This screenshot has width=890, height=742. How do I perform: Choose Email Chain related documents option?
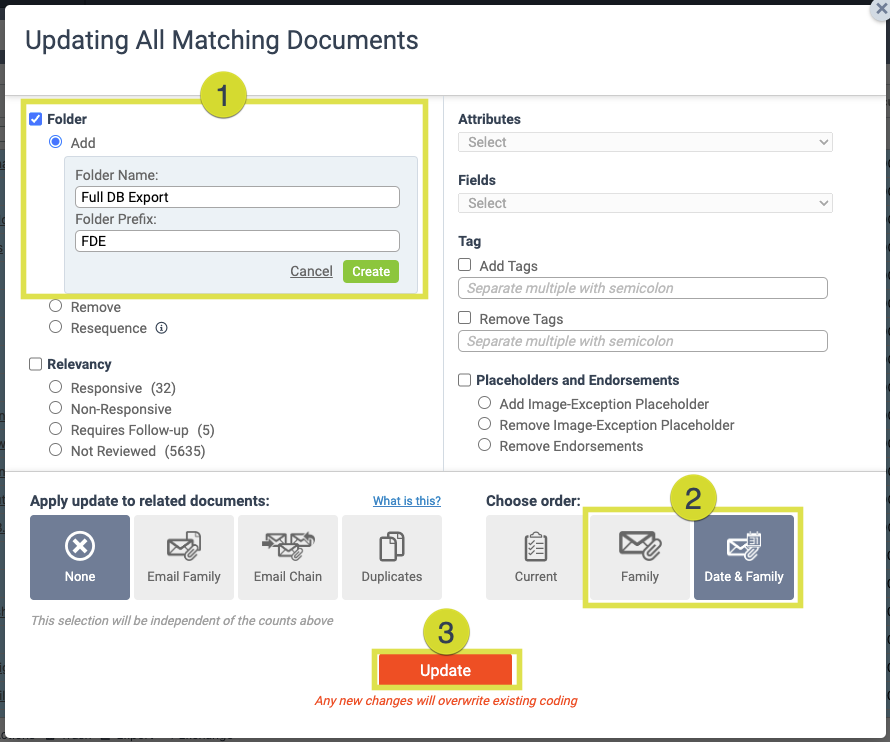point(288,557)
